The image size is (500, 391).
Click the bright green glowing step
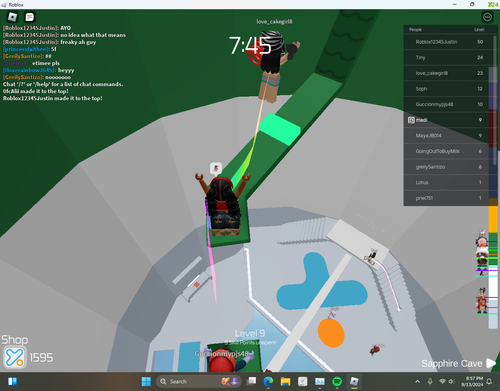click(280, 129)
